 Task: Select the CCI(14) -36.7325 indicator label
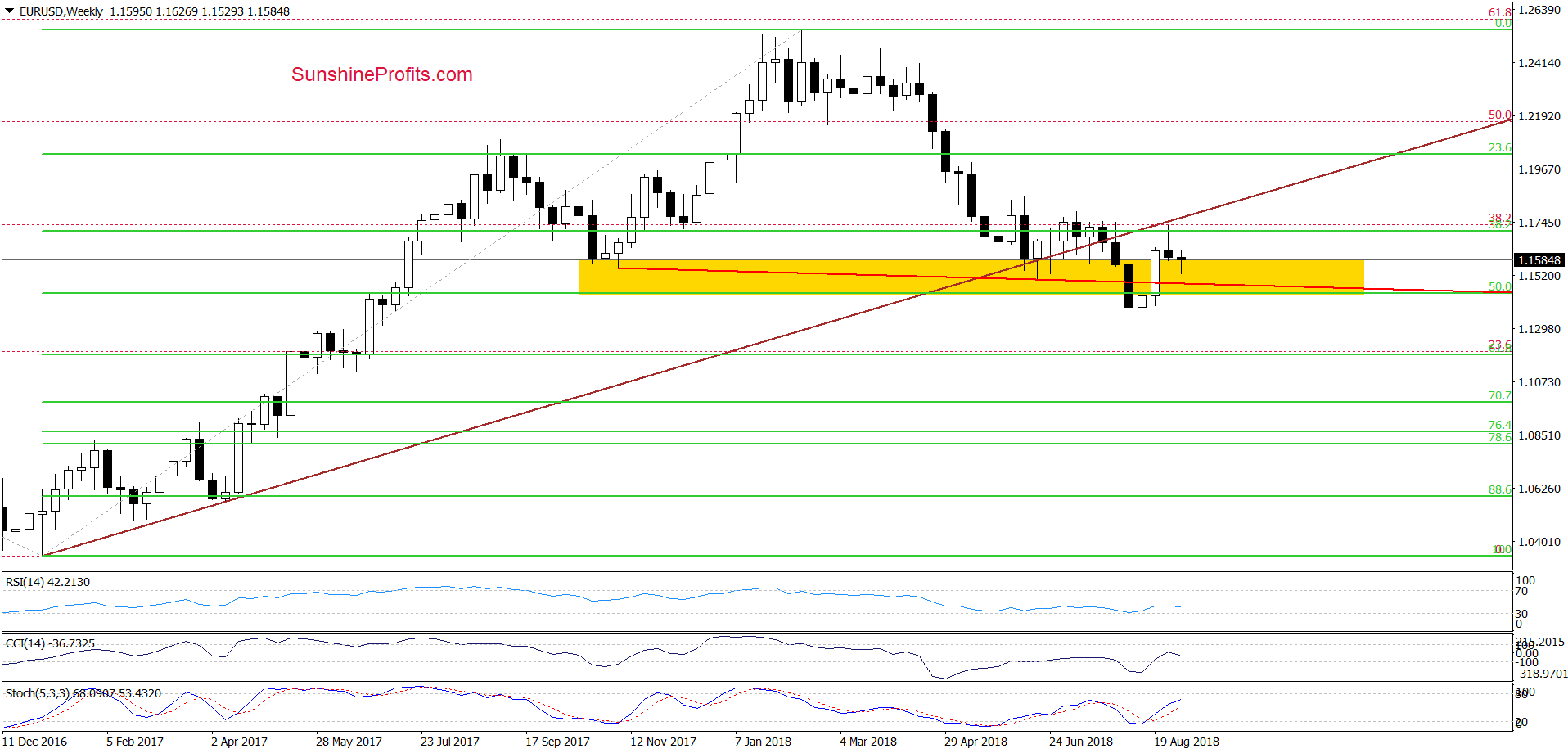pyautogui.click(x=50, y=643)
